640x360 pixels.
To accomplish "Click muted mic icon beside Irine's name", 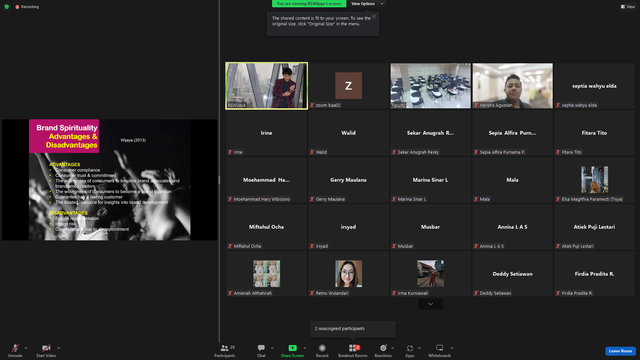I will [230, 152].
